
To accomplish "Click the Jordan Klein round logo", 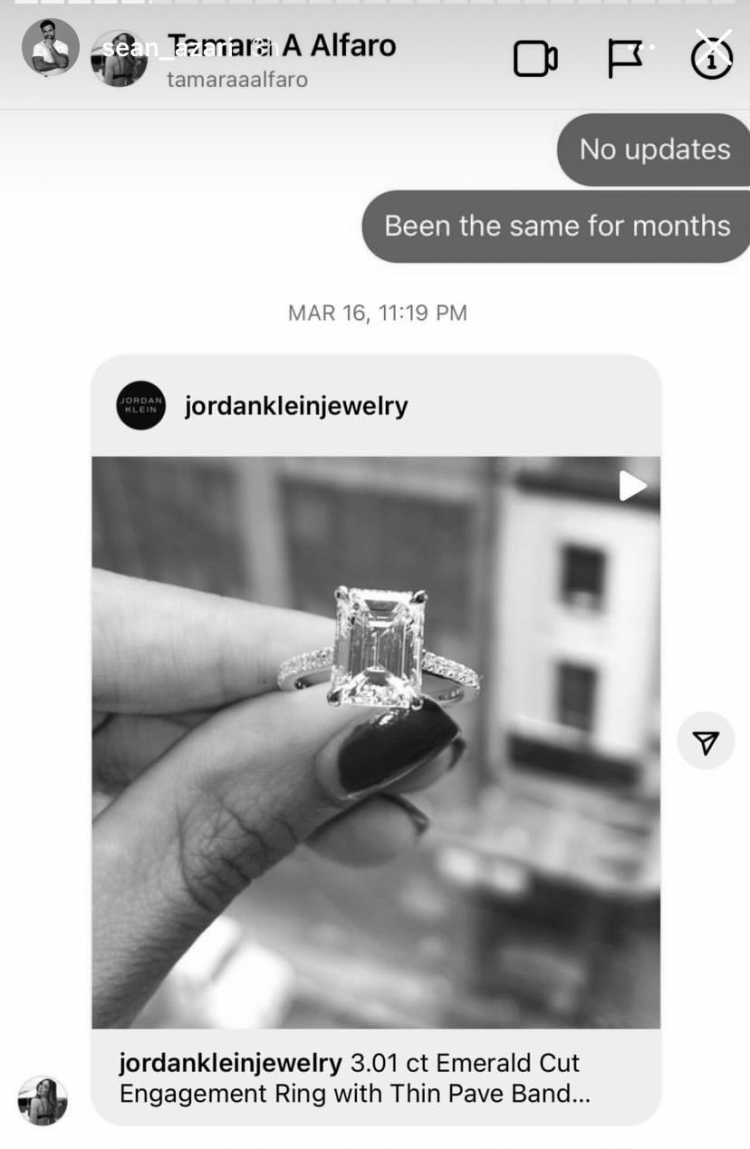I will click(141, 405).
